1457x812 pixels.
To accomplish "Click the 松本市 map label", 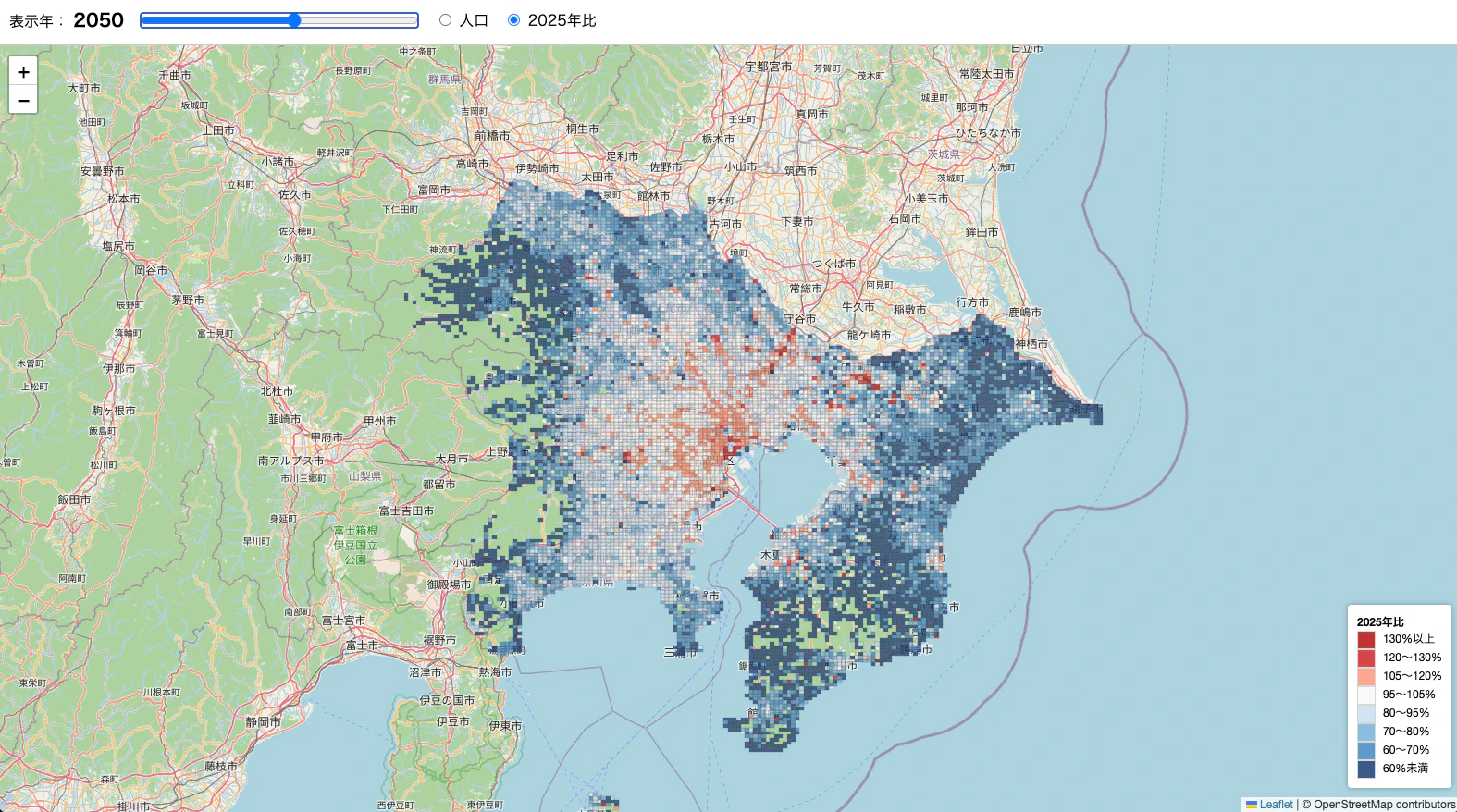I will click(x=123, y=199).
